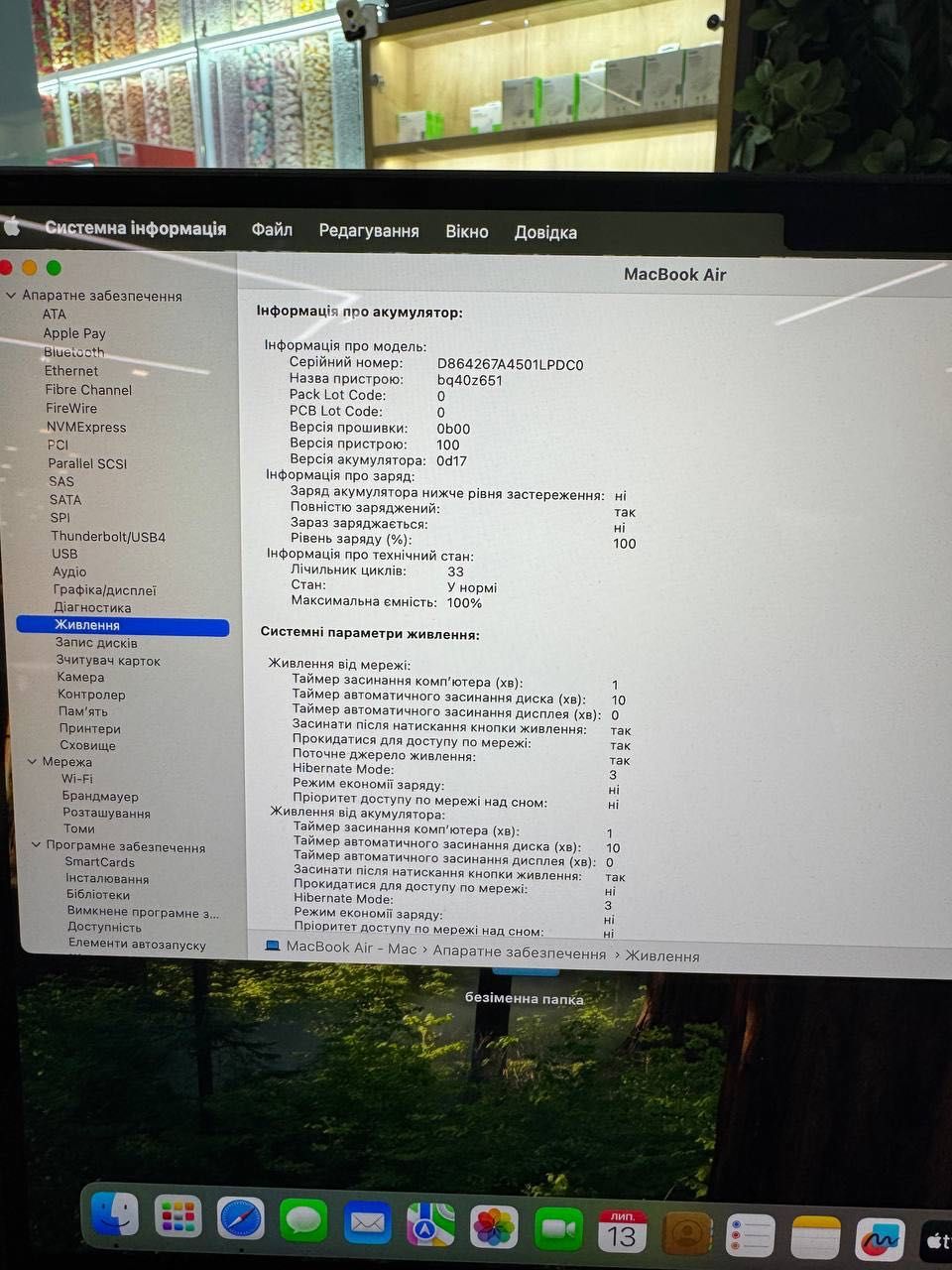Open Contacts from the Dock
Image resolution: width=952 pixels, height=1270 pixels.
coord(687,1233)
